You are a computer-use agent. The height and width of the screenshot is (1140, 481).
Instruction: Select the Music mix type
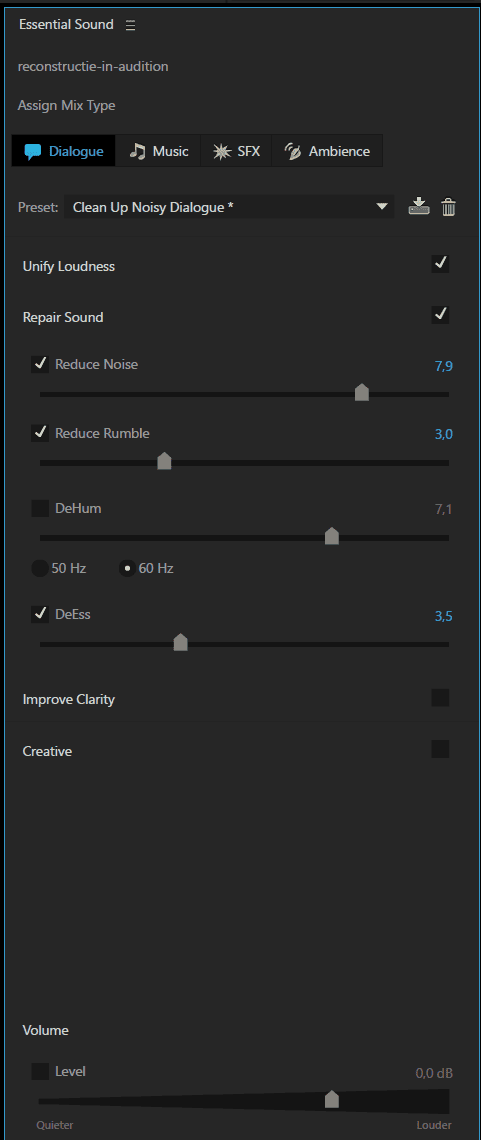pos(158,151)
